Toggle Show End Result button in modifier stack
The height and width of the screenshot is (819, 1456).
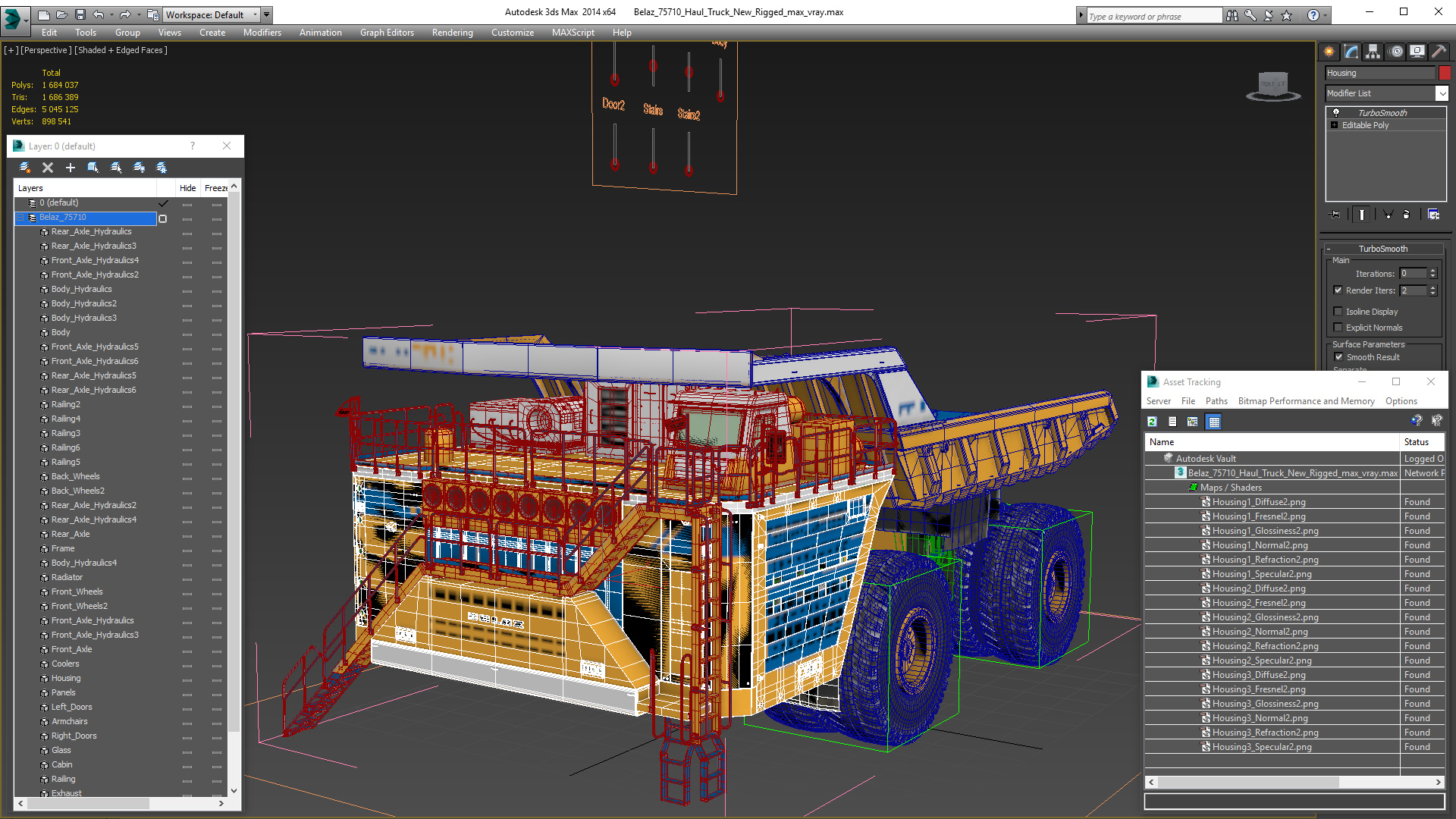[1362, 215]
